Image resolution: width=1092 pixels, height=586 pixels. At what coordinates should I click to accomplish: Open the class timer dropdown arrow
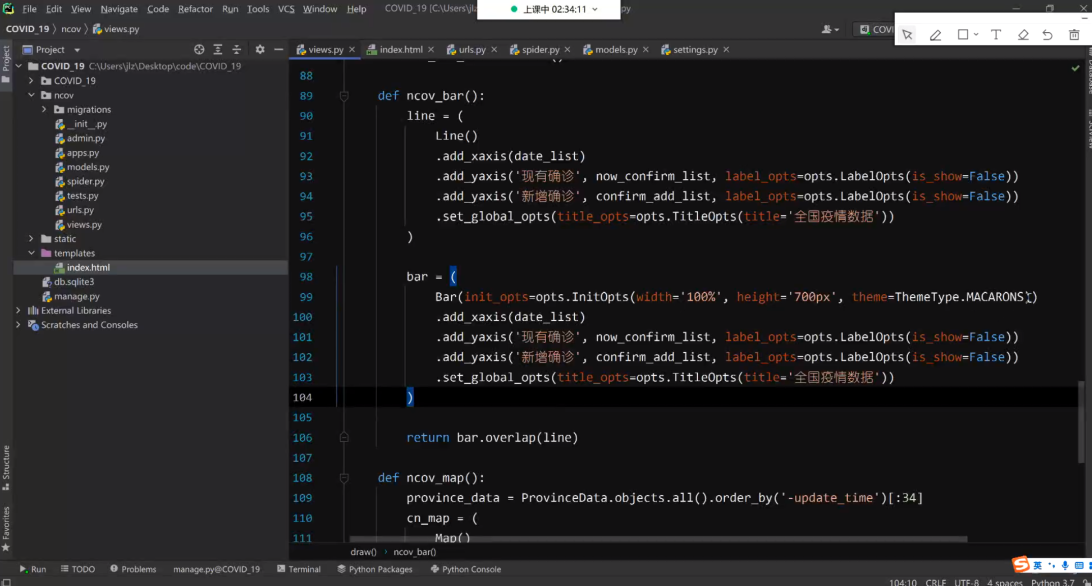pyautogui.click(x=595, y=9)
